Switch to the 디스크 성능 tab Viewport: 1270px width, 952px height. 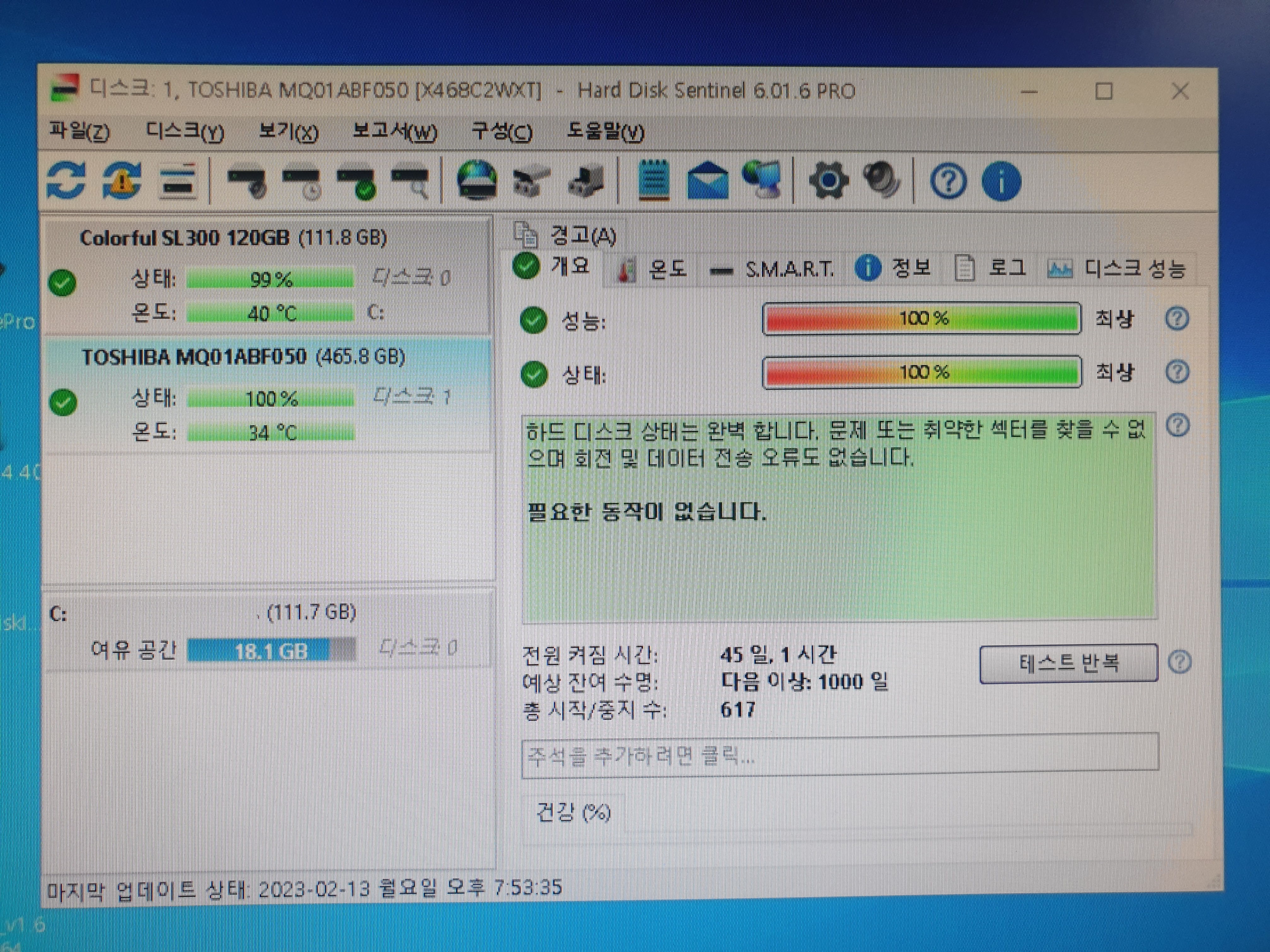pyautogui.click(x=1117, y=269)
